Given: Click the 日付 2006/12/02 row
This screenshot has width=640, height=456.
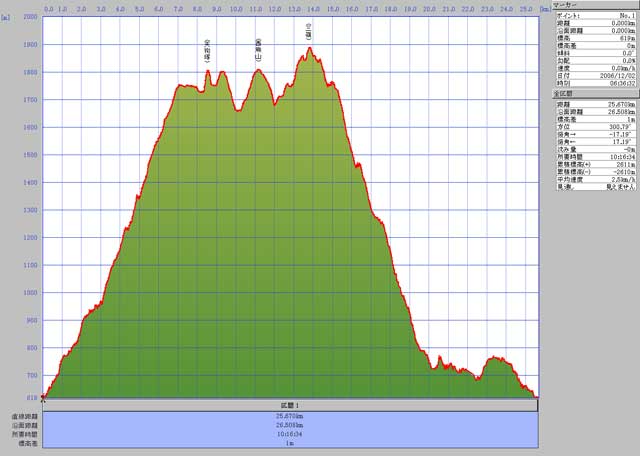Looking at the screenshot, I should pyautogui.click(x=594, y=78).
